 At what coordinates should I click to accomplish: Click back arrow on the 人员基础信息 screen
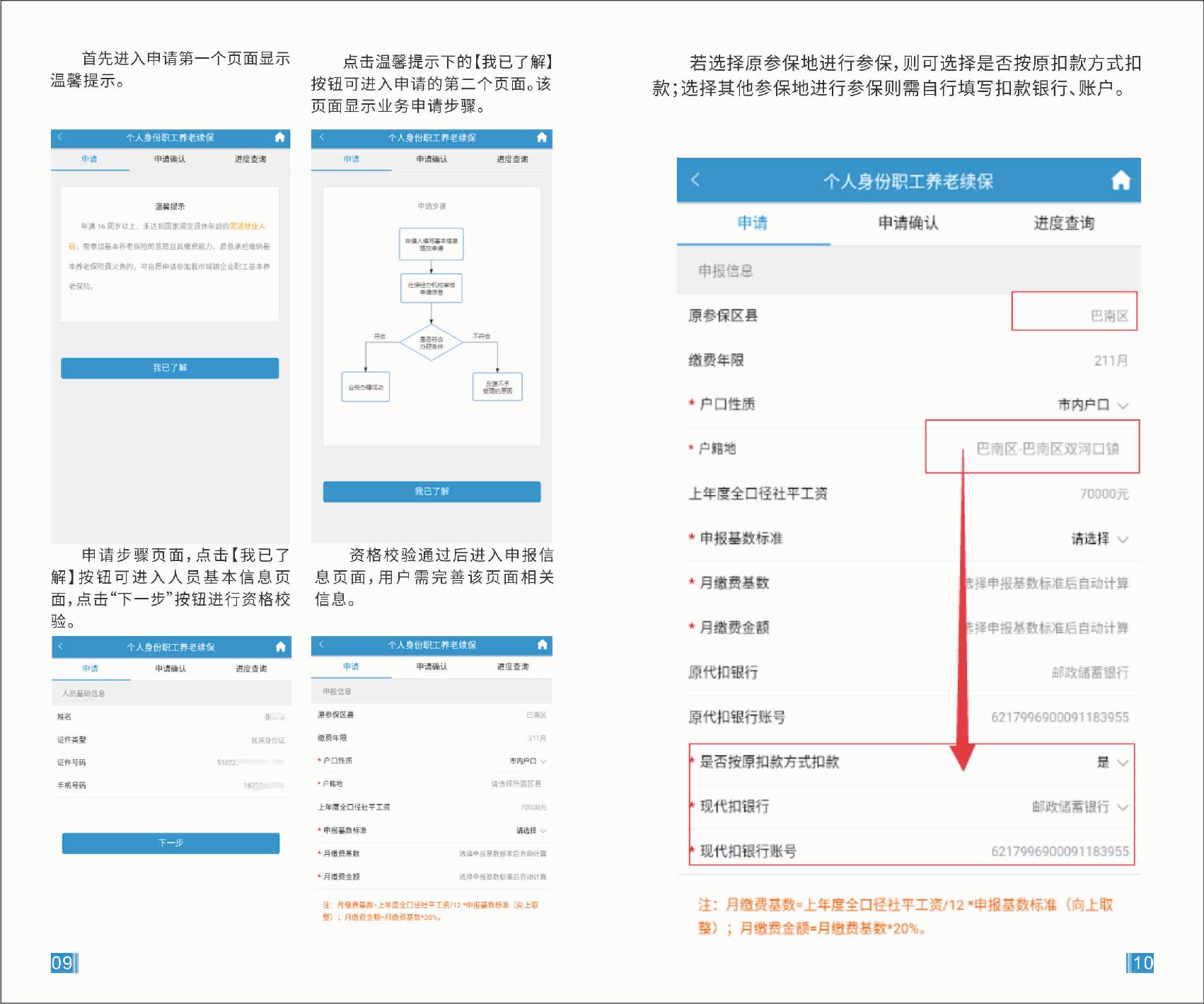(61, 647)
